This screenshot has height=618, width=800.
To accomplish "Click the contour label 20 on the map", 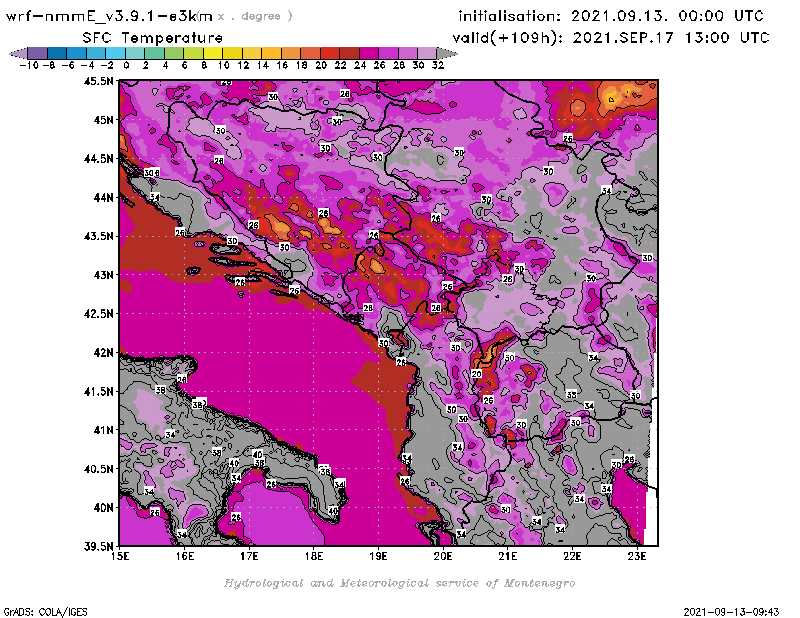I will point(477,374).
